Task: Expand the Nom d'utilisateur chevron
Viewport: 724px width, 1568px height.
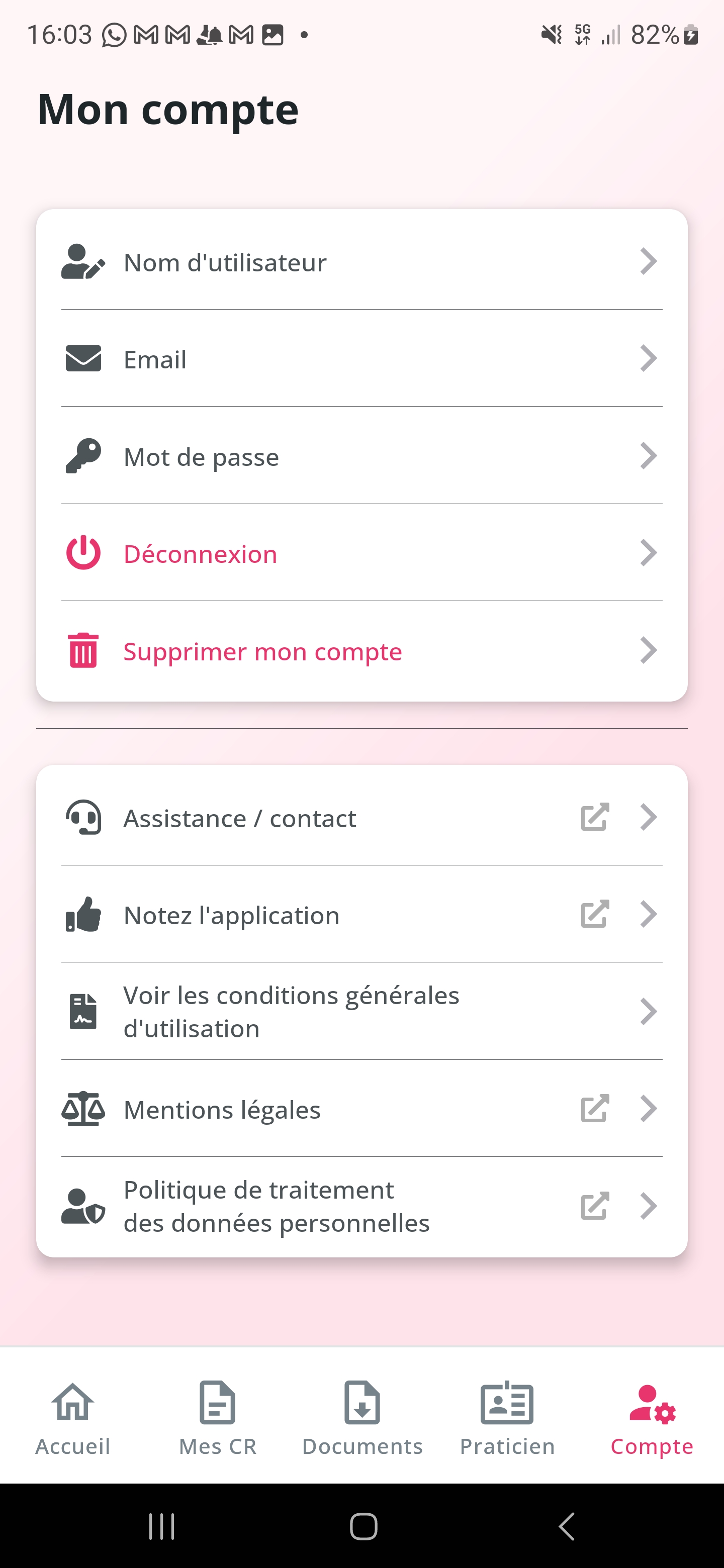Action: (x=649, y=262)
